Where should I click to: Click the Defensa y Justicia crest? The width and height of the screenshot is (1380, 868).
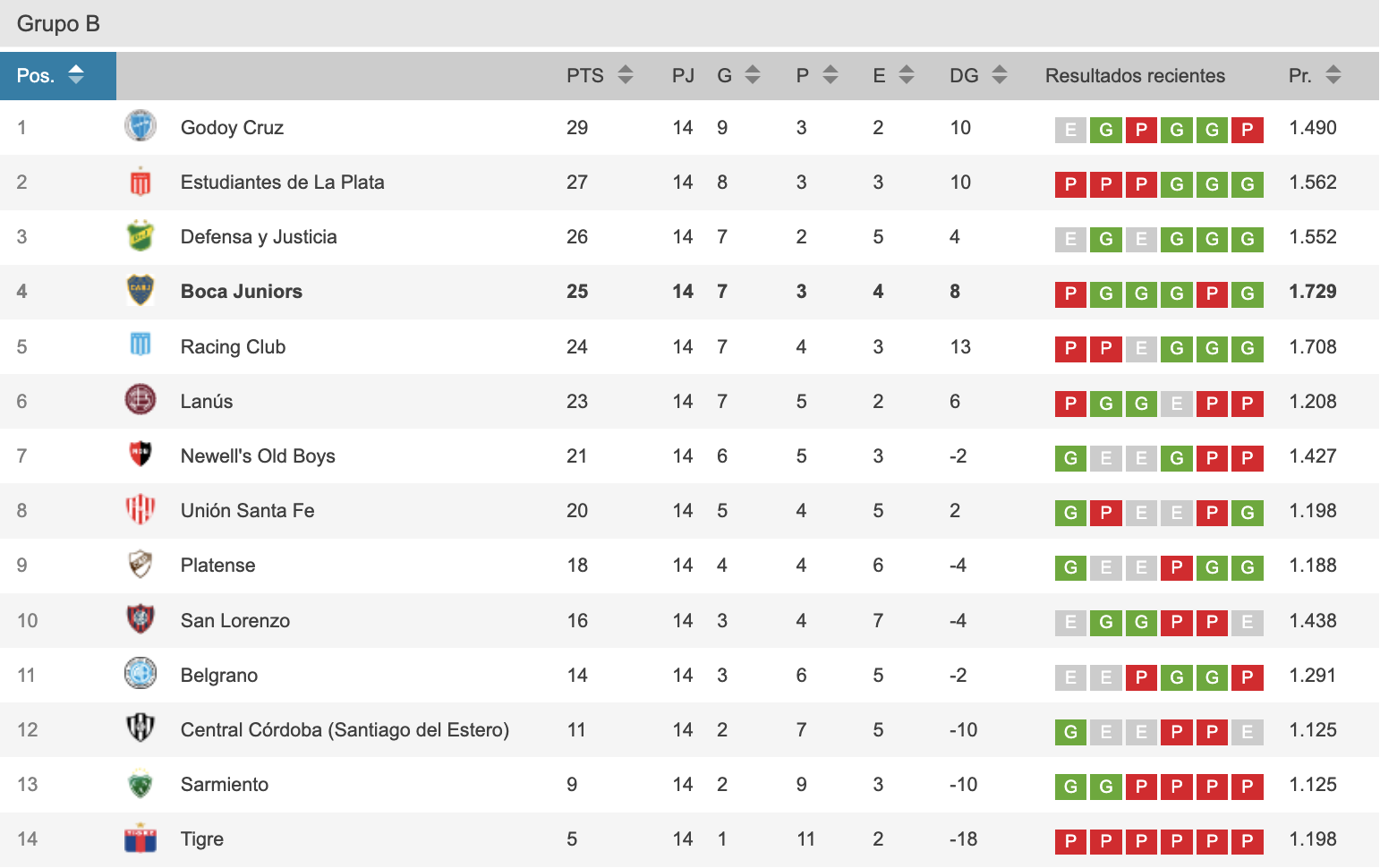[141, 236]
